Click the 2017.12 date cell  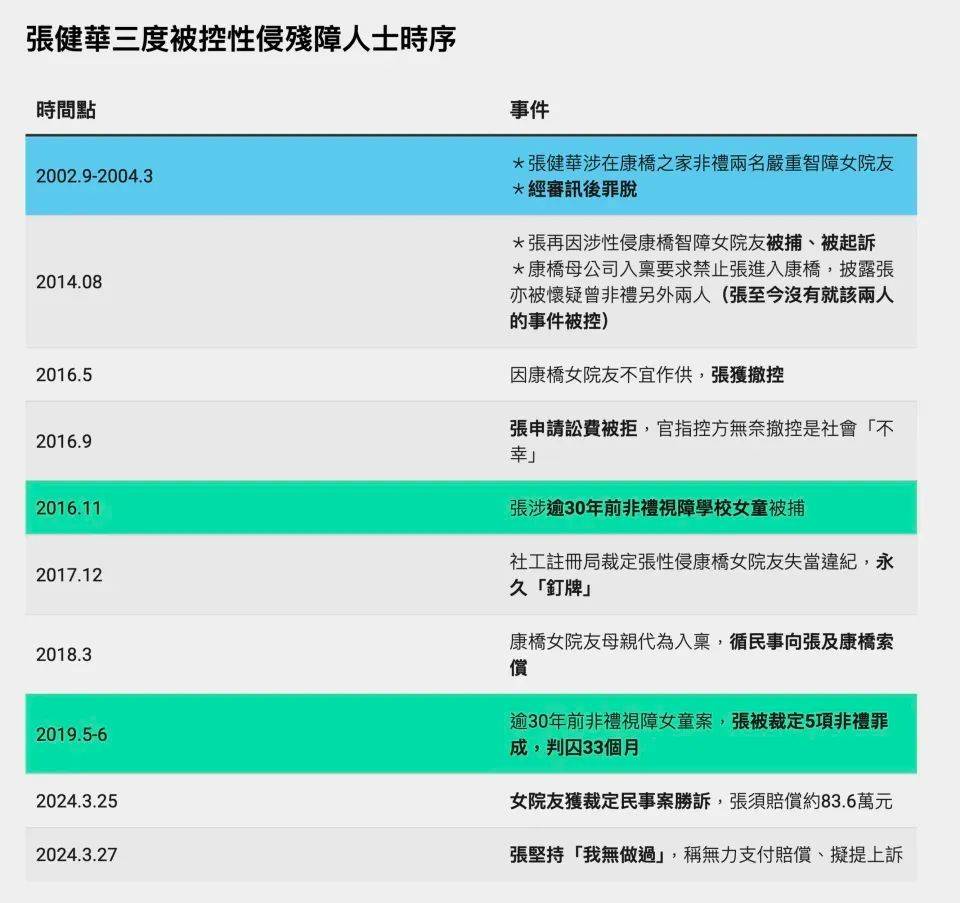point(69,575)
